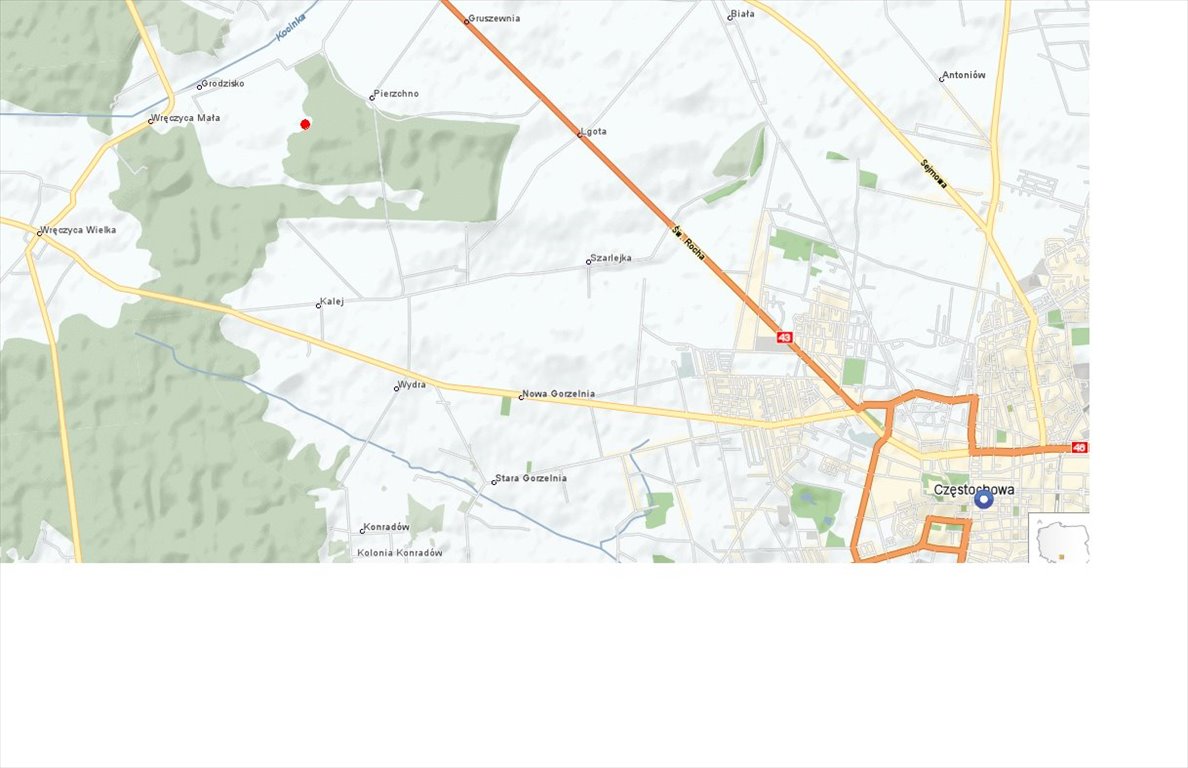Click the Kalej village marker

tap(318, 305)
